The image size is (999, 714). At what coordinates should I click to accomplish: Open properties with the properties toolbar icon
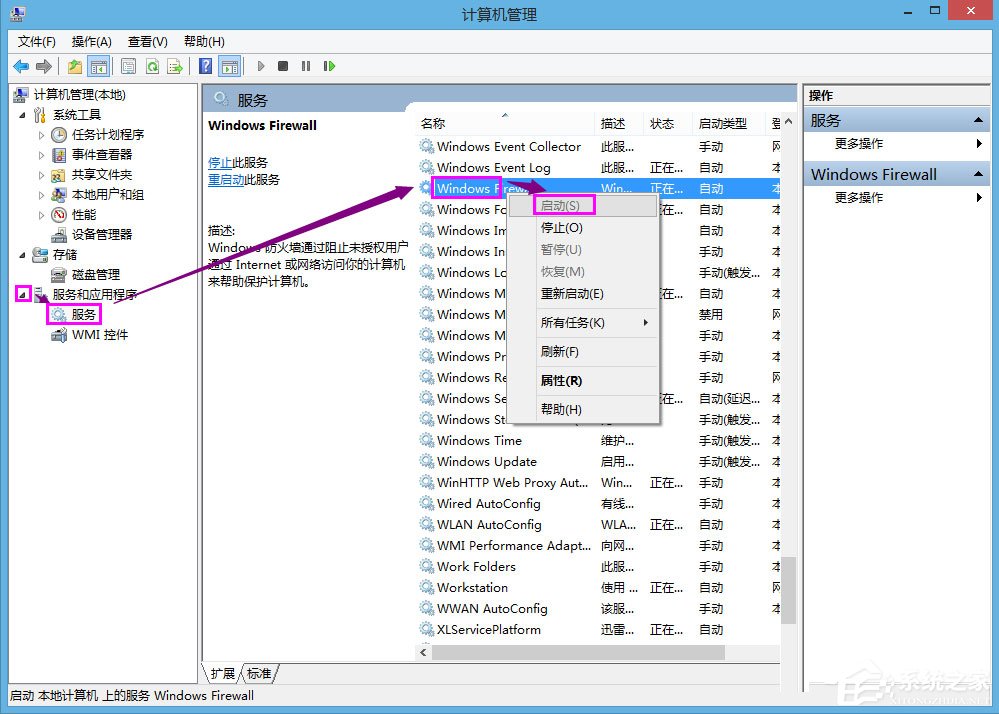click(129, 66)
